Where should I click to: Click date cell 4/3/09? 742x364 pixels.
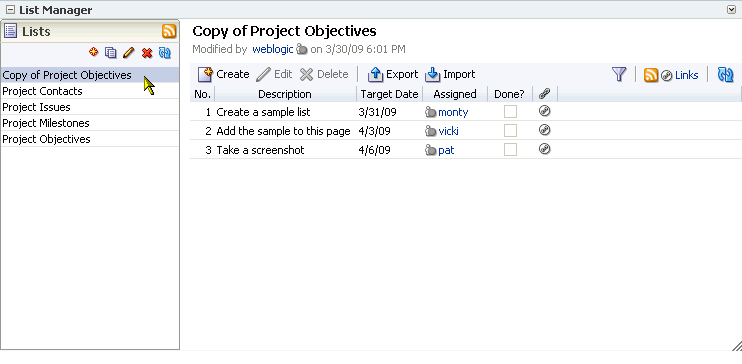[374, 131]
